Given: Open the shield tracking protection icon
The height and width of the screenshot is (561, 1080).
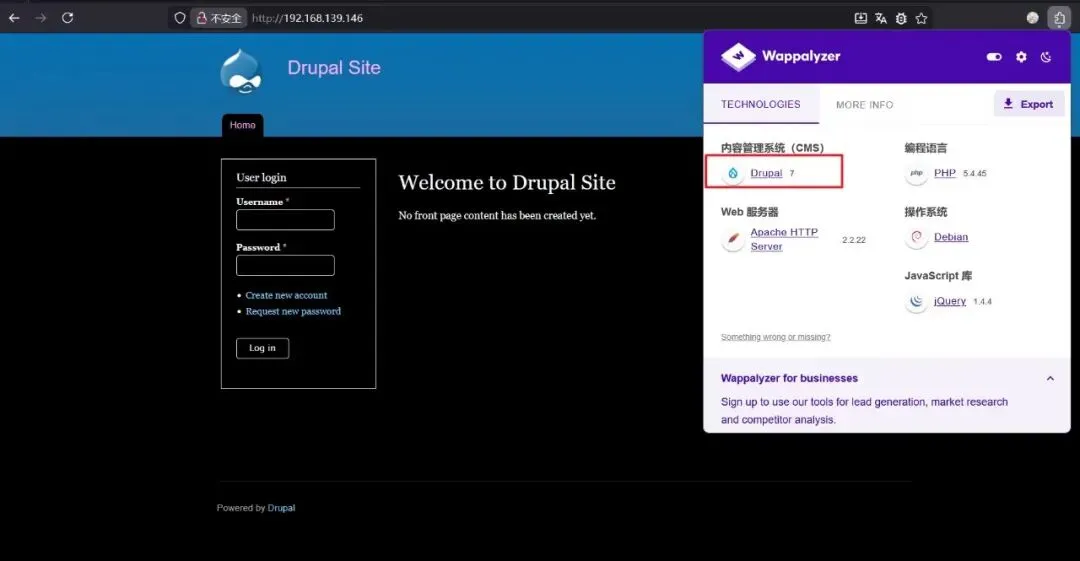Looking at the screenshot, I should (x=180, y=18).
